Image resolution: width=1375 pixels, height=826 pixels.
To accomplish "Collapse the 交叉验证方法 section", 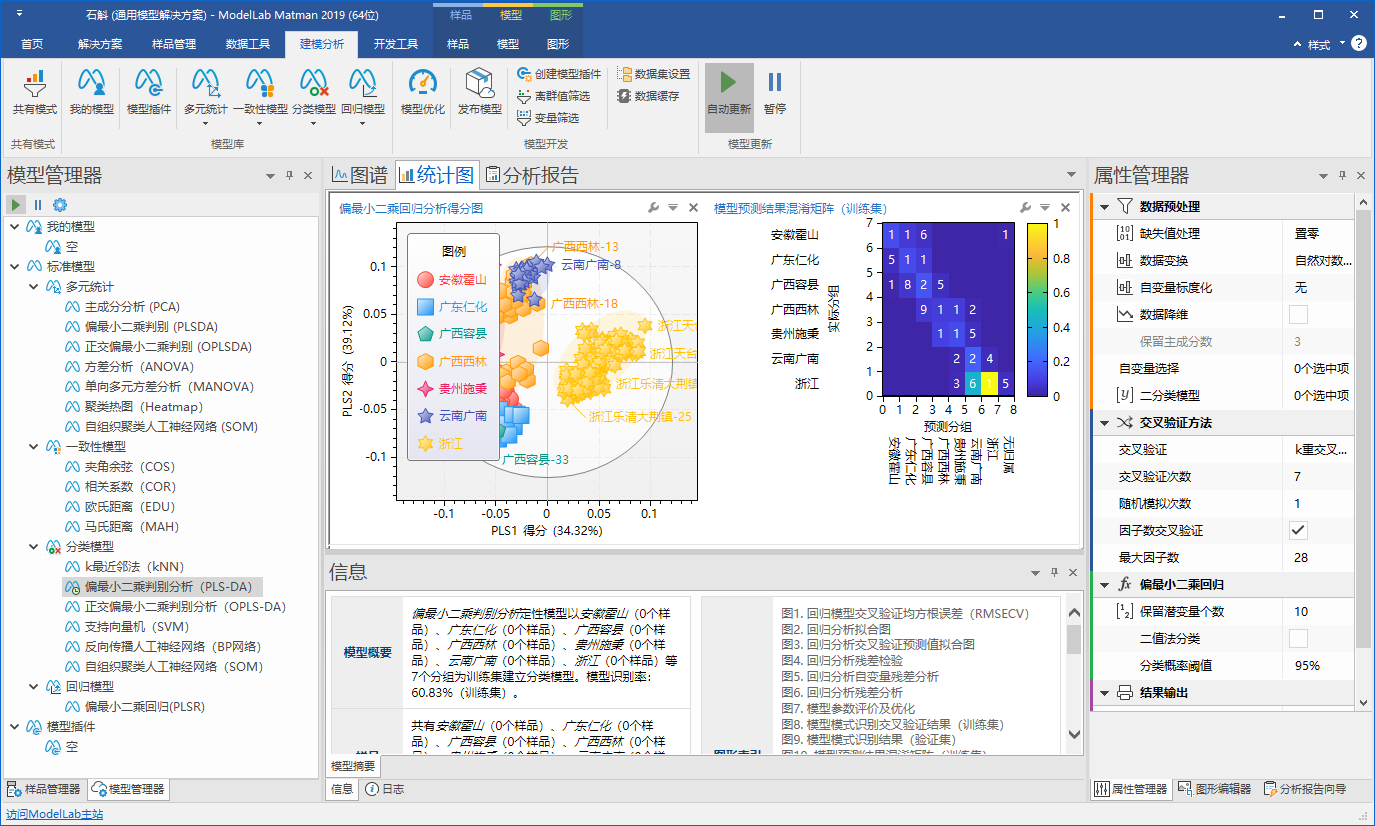I will point(1105,422).
